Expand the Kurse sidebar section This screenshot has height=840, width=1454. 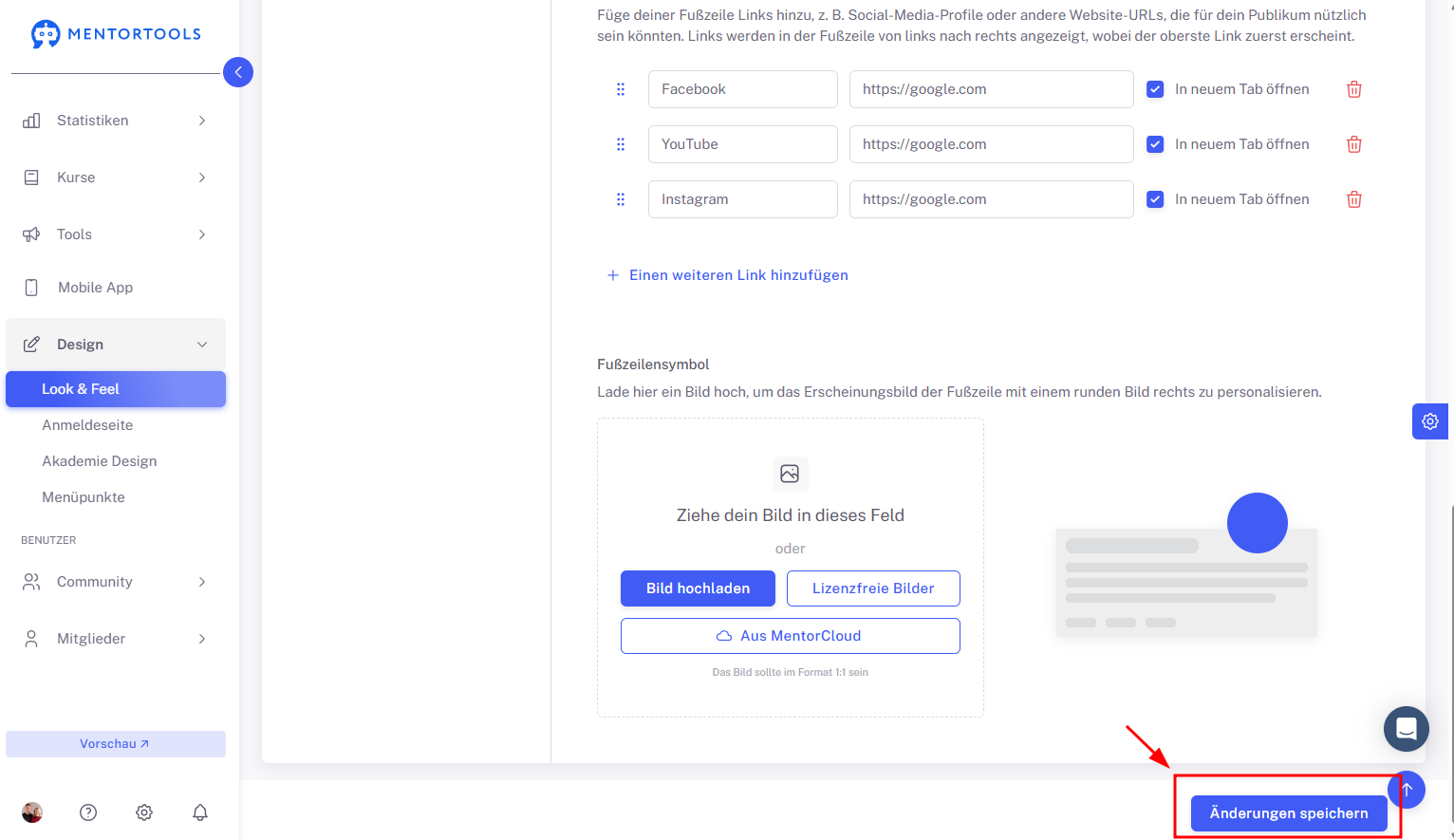click(116, 177)
